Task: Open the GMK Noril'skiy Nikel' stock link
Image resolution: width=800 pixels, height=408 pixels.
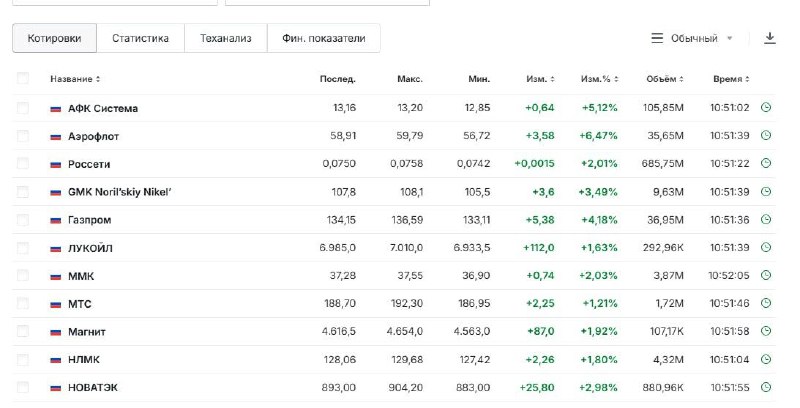Action: coord(120,192)
